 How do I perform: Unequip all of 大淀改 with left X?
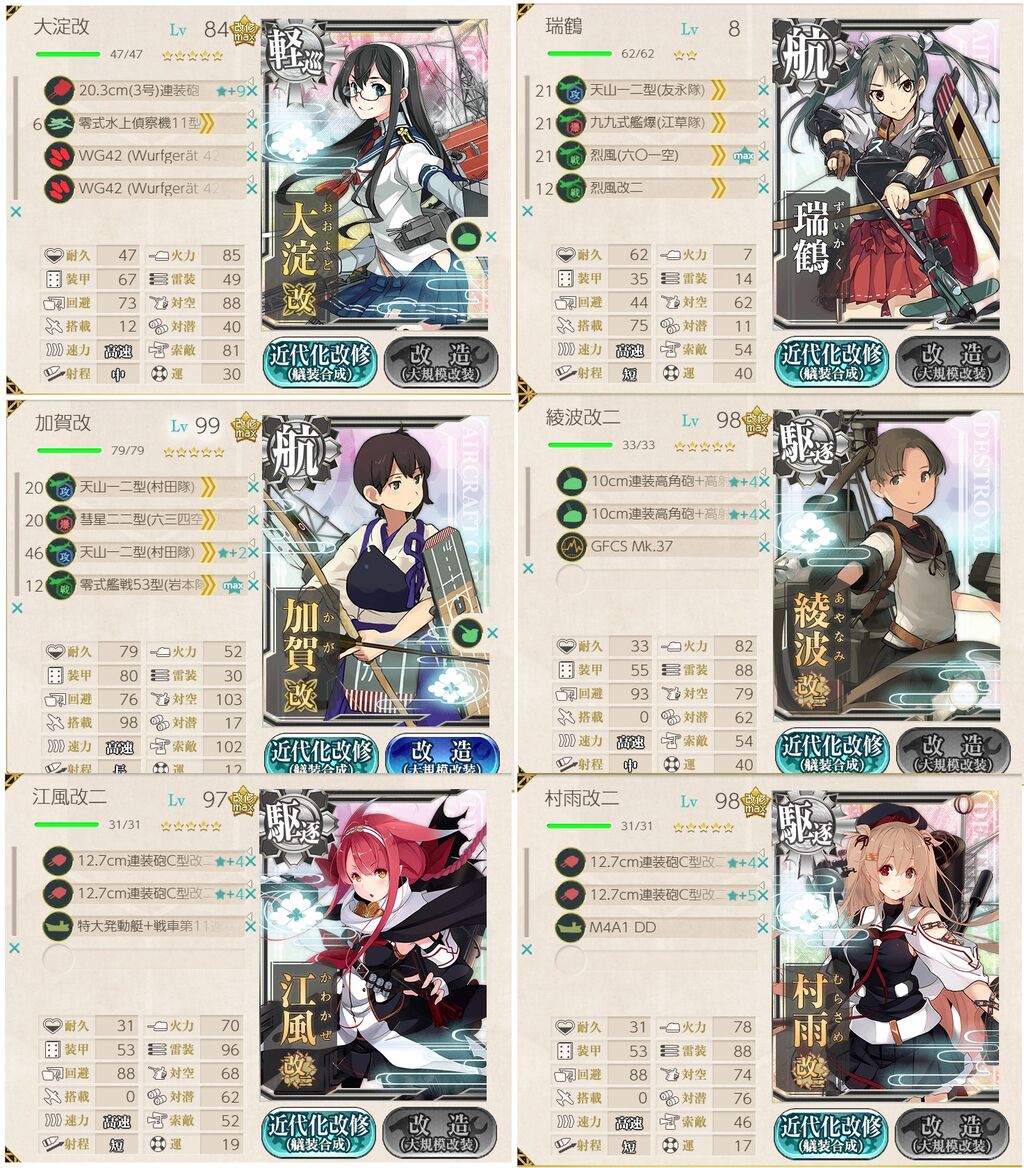click(x=16, y=212)
